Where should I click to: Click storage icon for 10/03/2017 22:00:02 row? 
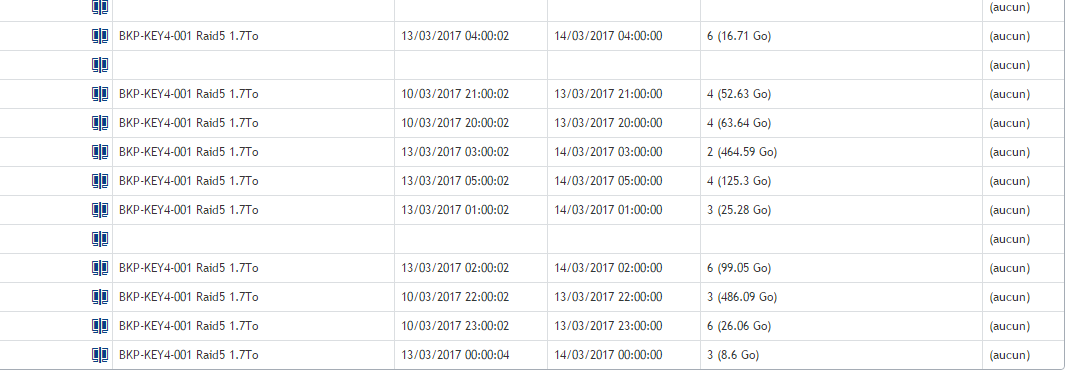tap(99, 297)
